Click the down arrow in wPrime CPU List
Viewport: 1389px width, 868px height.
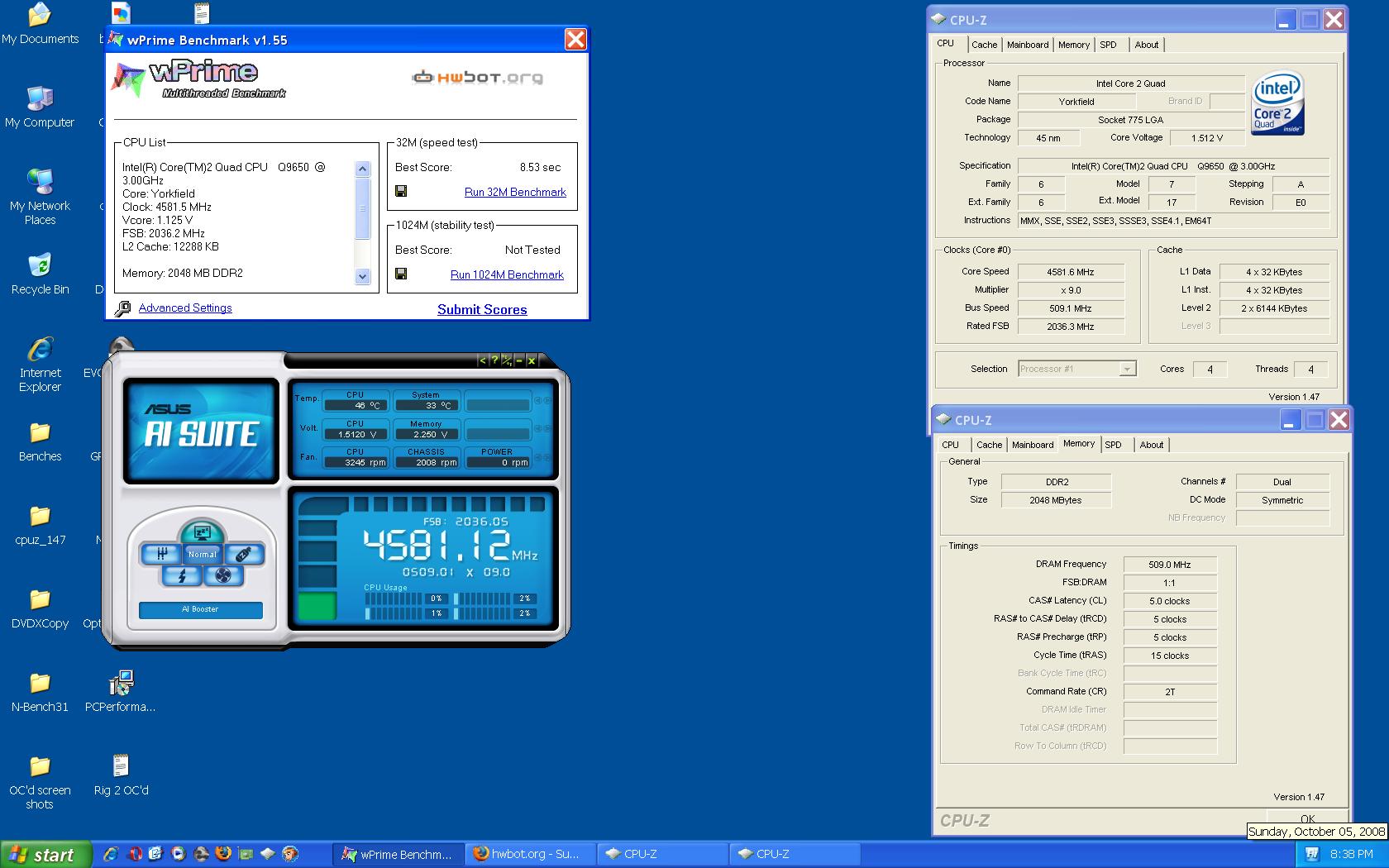[362, 277]
